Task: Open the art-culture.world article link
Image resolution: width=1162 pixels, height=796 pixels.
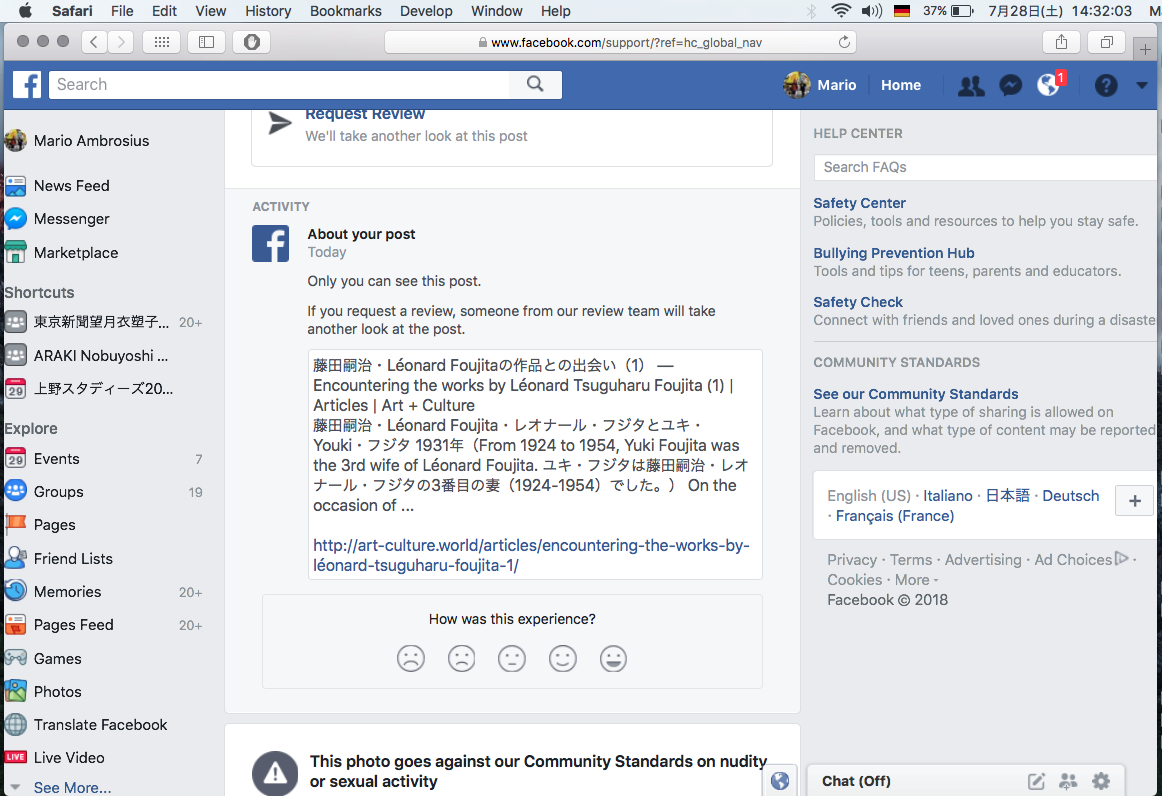Action: [x=531, y=555]
